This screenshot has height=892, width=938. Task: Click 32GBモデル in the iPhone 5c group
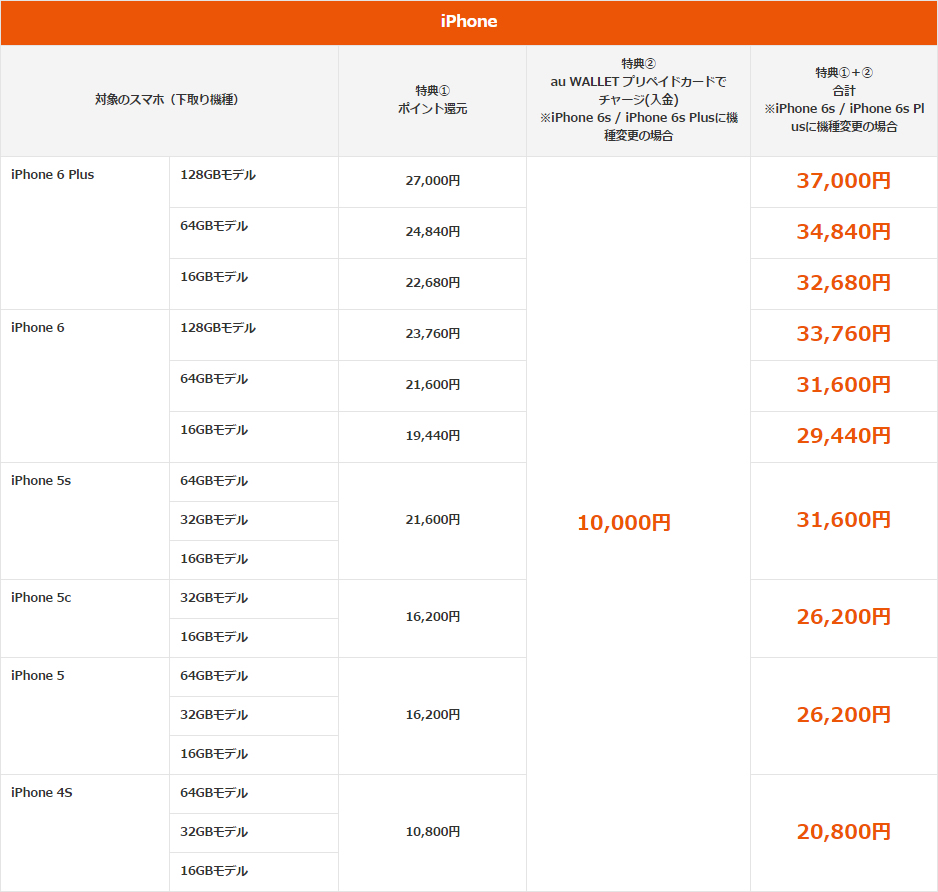[214, 598]
